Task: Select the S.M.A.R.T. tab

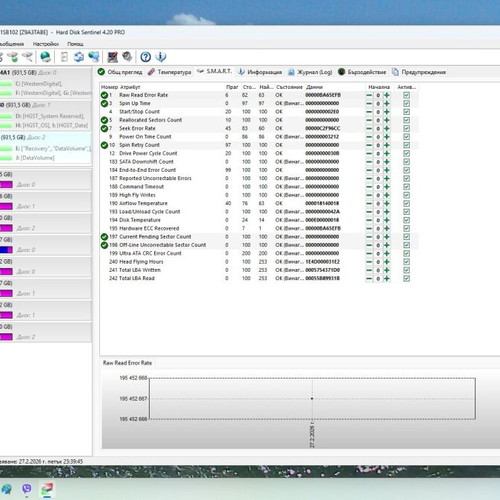Action: [x=215, y=71]
